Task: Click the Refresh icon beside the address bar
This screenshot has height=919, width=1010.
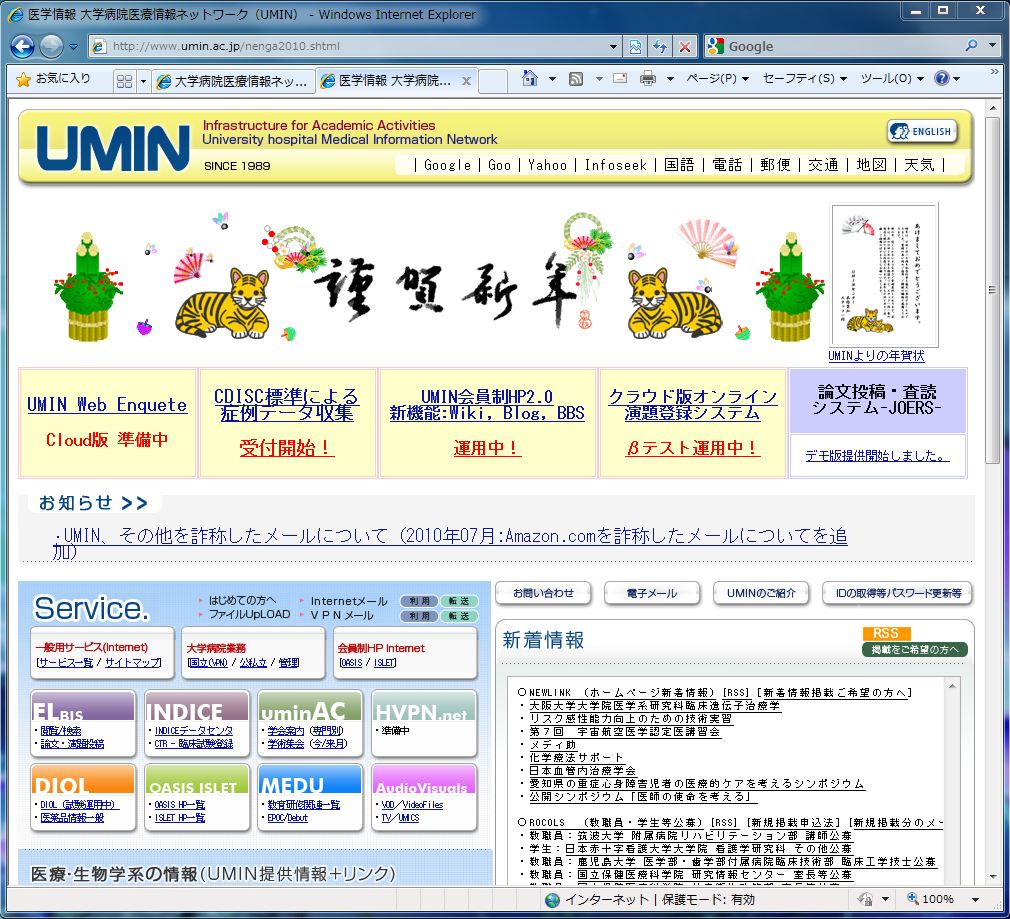Action: (x=660, y=46)
